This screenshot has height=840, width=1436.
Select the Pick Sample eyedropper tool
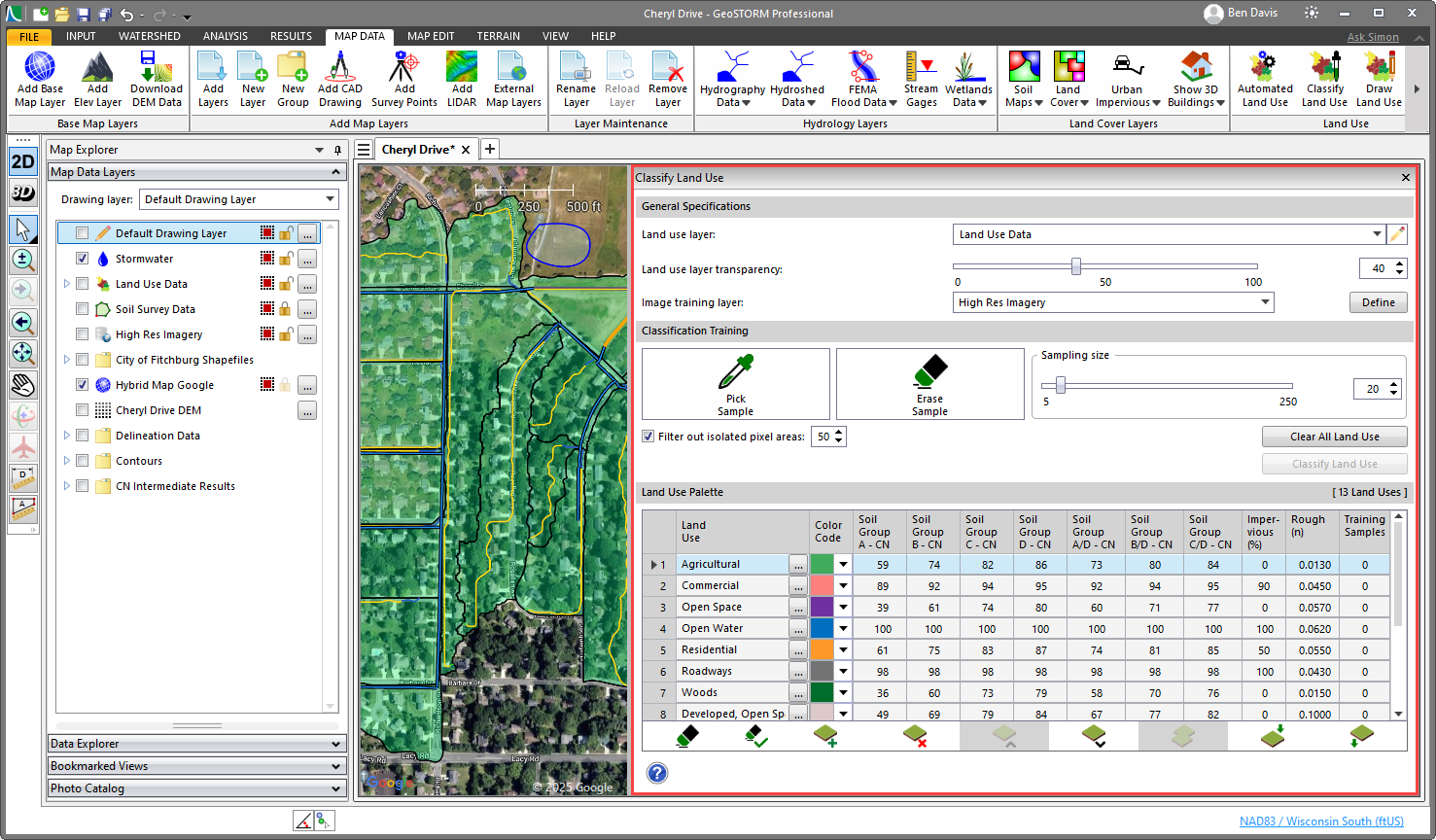(x=735, y=383)
